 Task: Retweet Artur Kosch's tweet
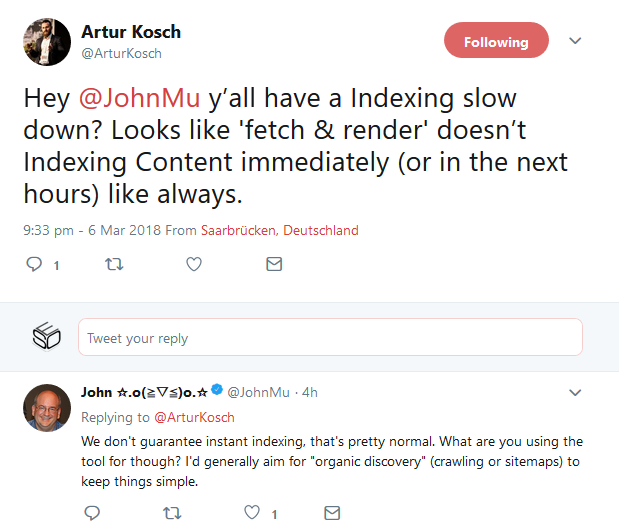tap(114, 265)
